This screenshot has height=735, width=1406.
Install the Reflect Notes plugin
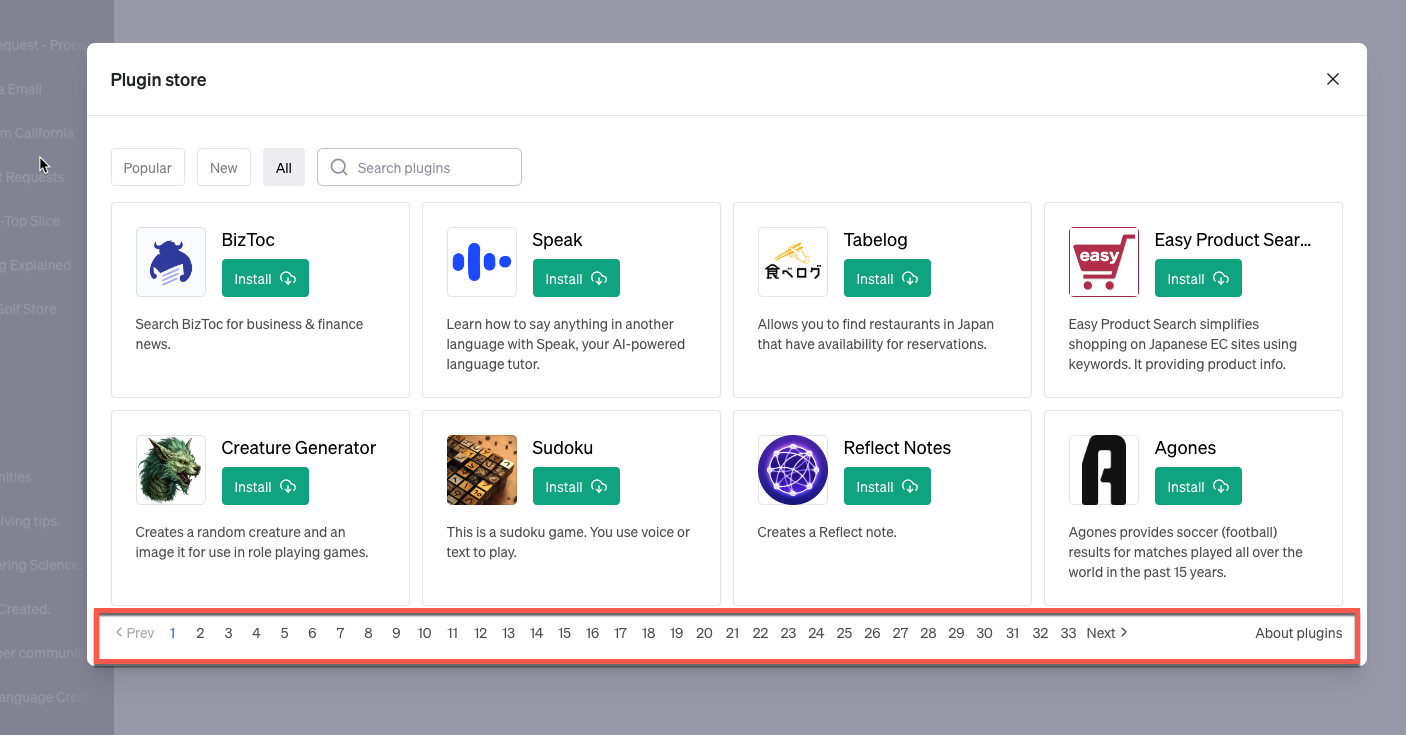(887, 487)
